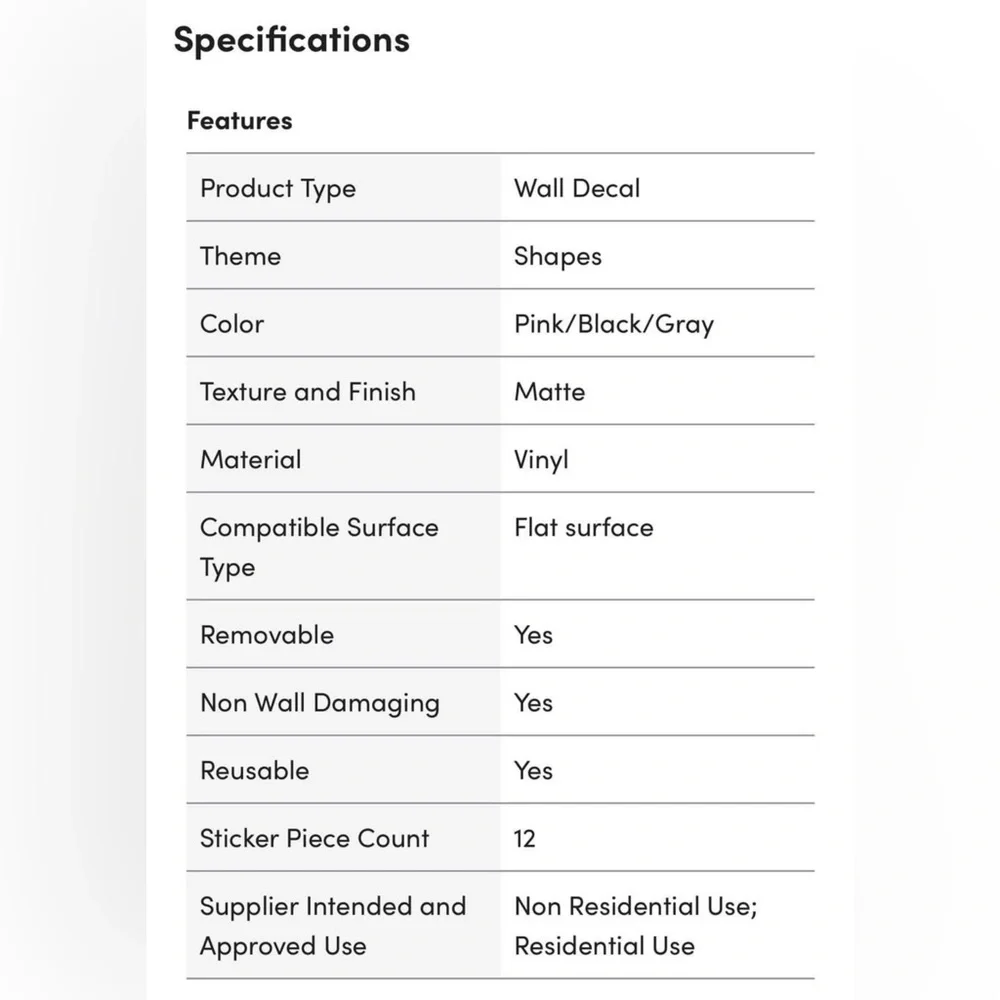Click the Texture and Finish label
This screenshot has width=1000, height=1000.
click(308, 392)
